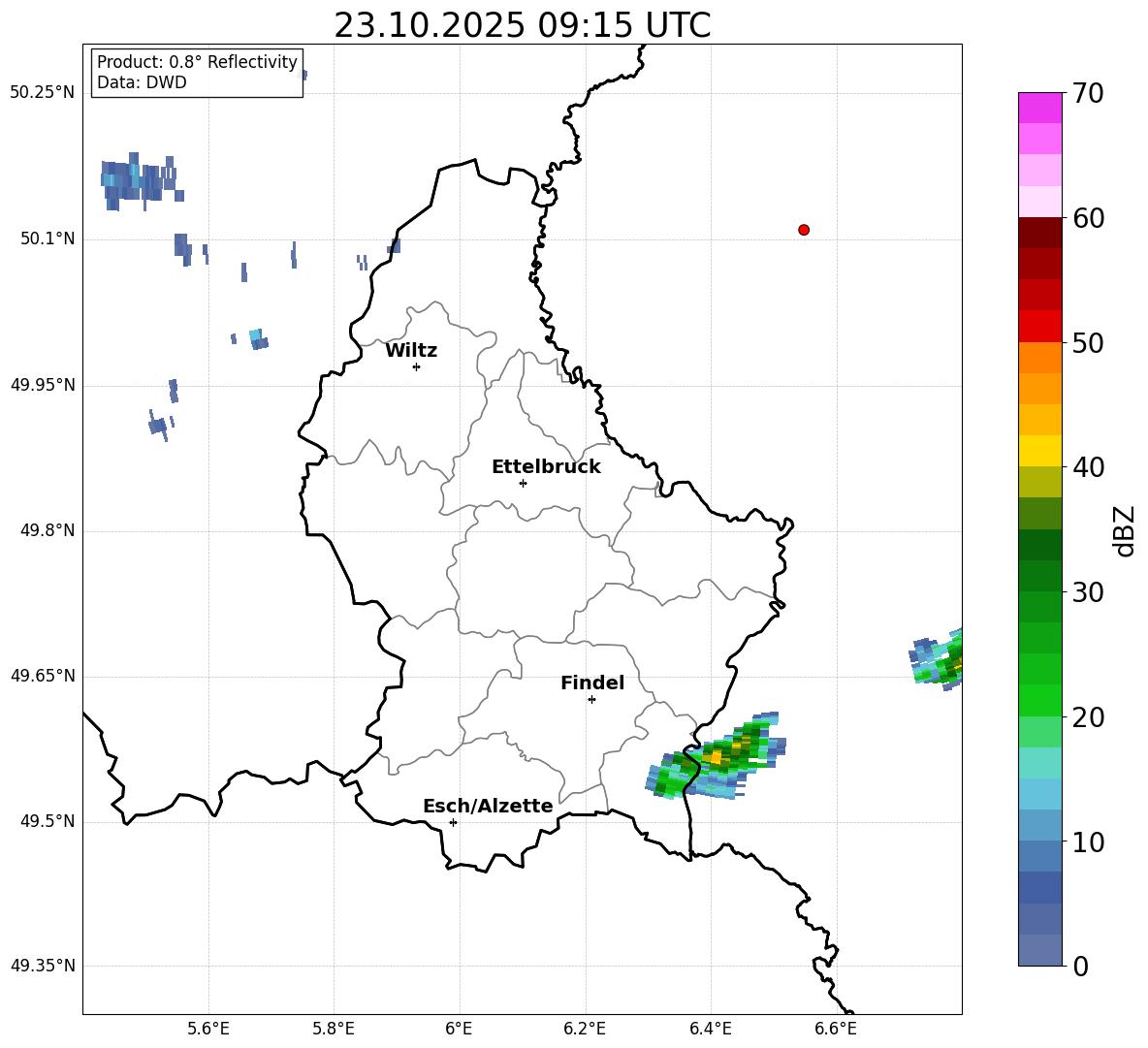Click the 50.25°N latitude label
Image resolution: width=1148 pixels, height=1048 pixels.
point(43,93)
